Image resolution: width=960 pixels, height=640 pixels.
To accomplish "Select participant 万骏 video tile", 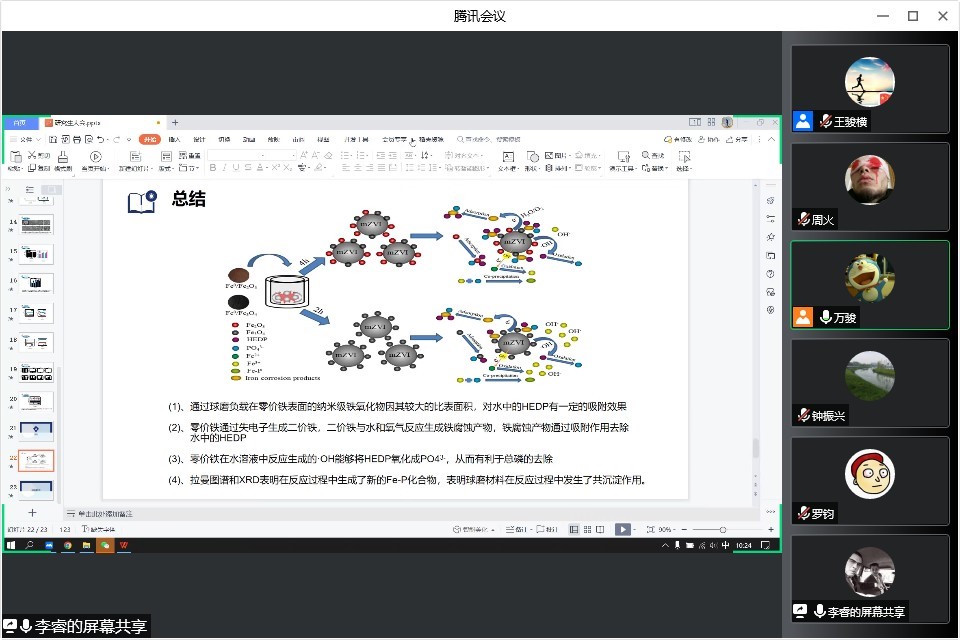I will click(869, 285).
